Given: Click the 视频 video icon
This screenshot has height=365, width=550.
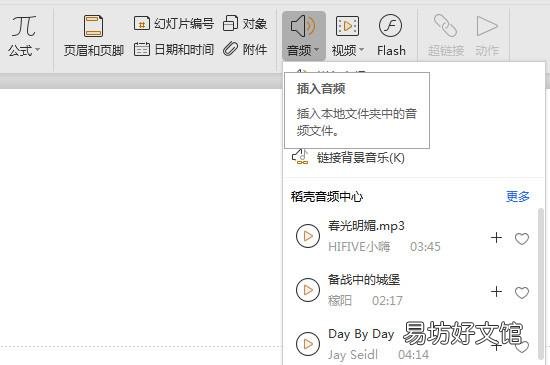Looking at the screenshot, I should (347, 26).
